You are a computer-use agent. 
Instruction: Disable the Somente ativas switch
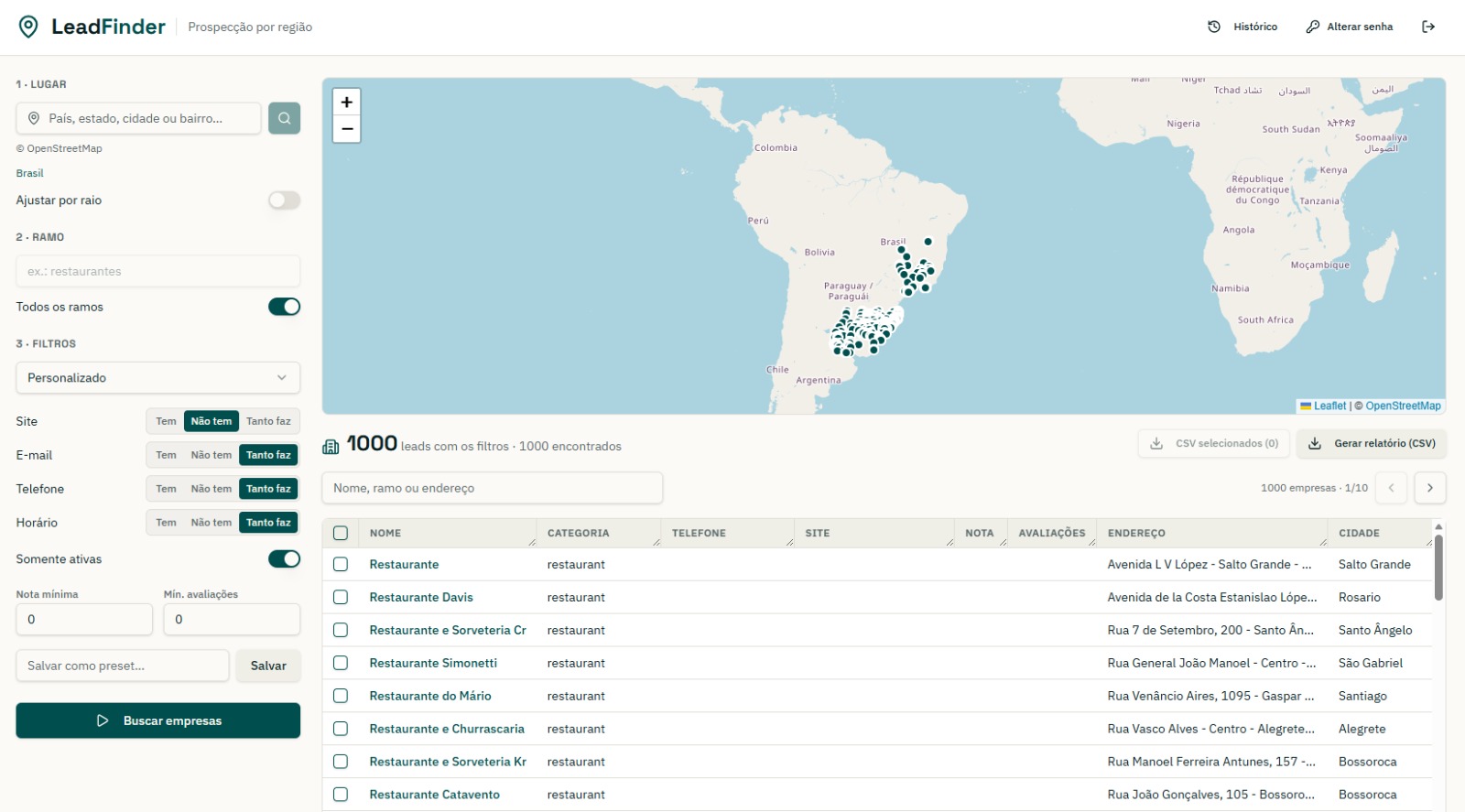[x=284, y=559]
